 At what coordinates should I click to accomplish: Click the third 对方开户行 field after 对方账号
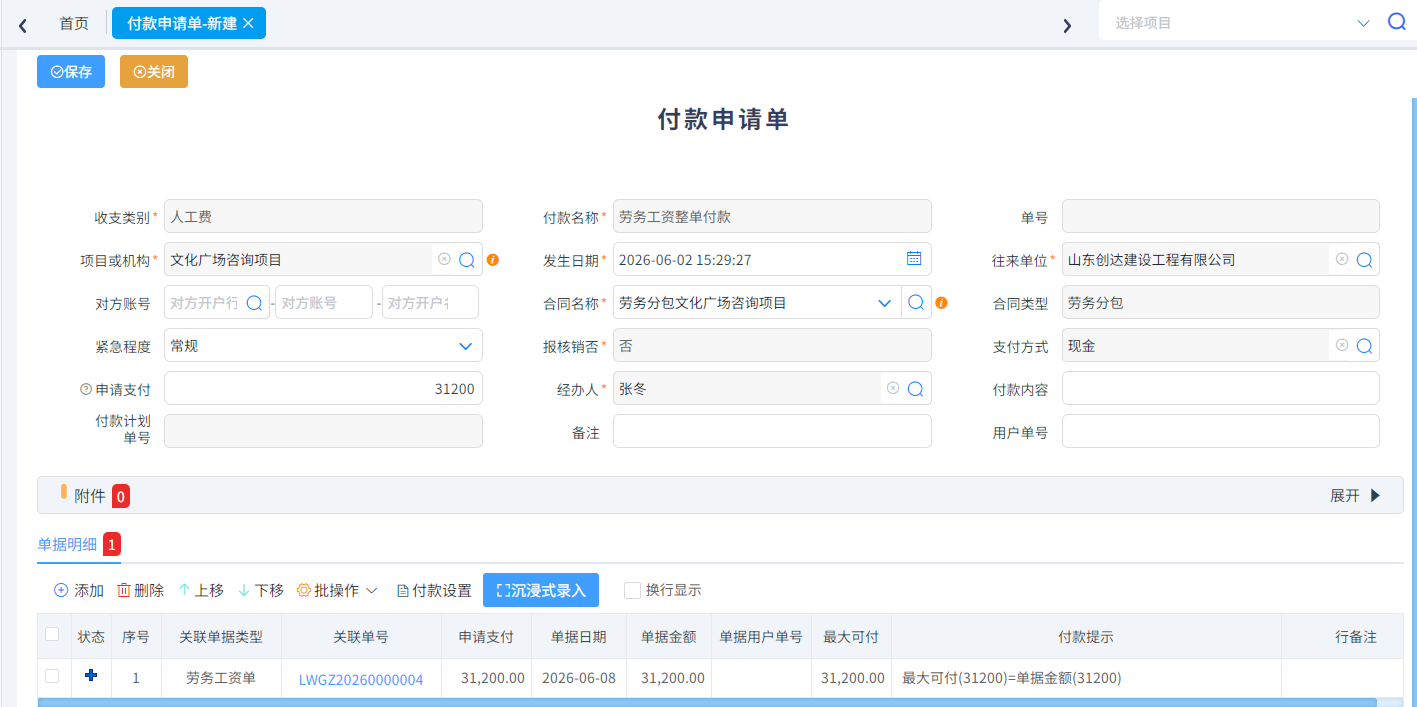coord(430,302)
